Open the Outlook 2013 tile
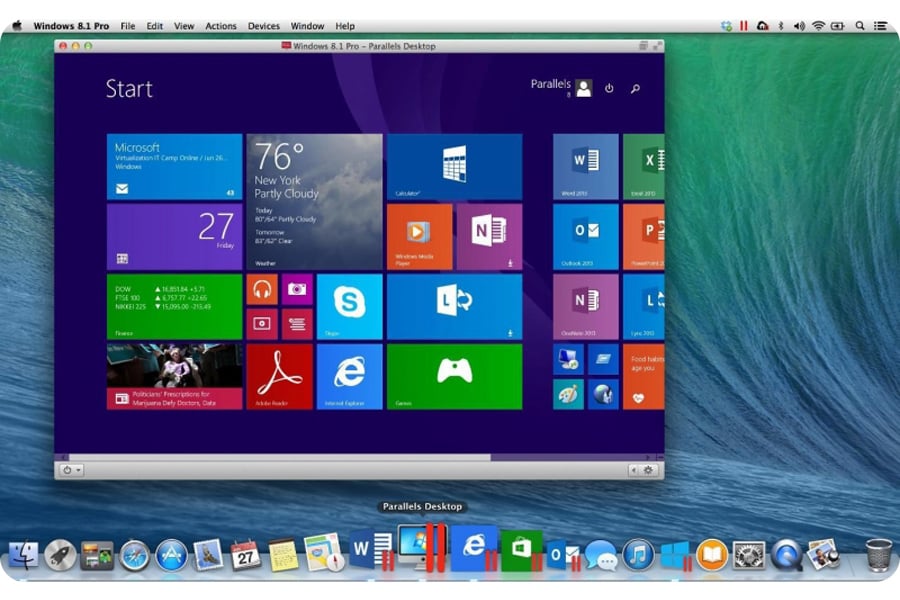This screenshot has width=900, height=600. 585,236
